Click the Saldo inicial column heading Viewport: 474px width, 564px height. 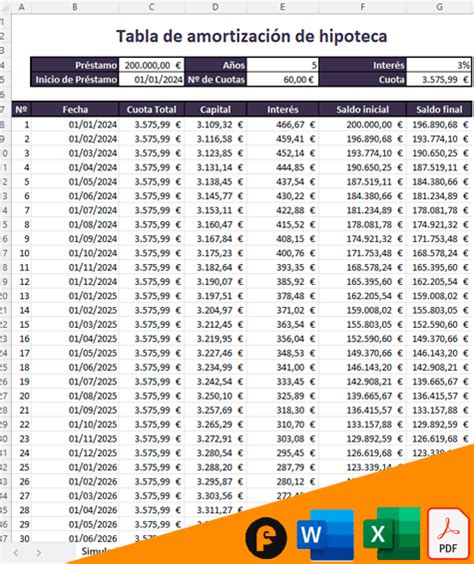[363, 109]
